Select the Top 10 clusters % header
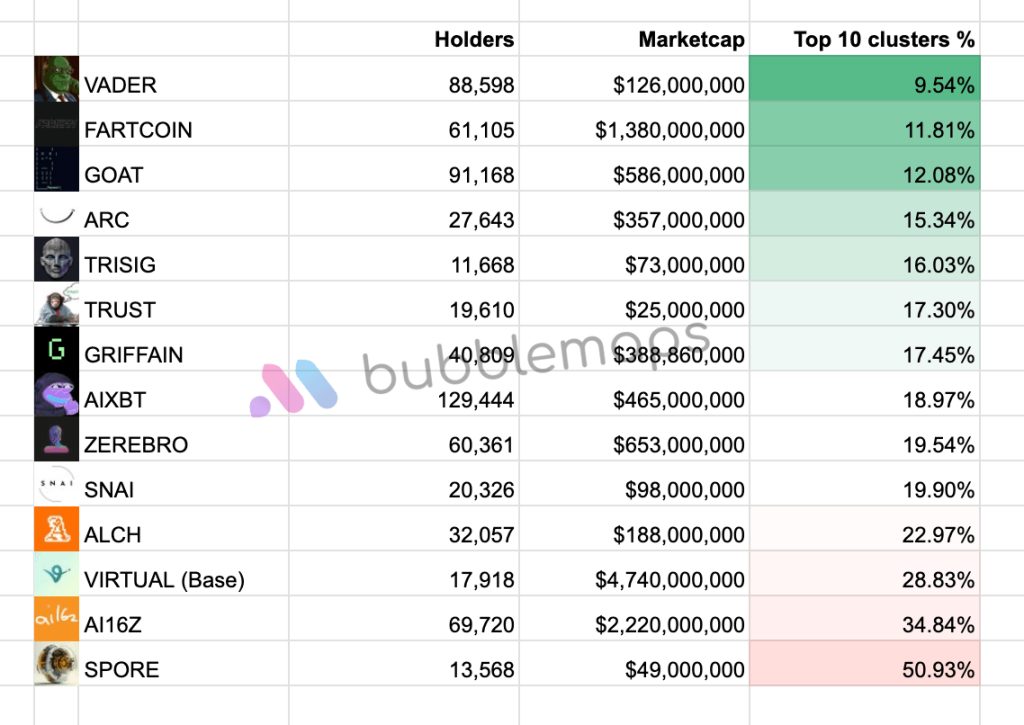This screenshot has height=725, width=1024. point(883,40)
